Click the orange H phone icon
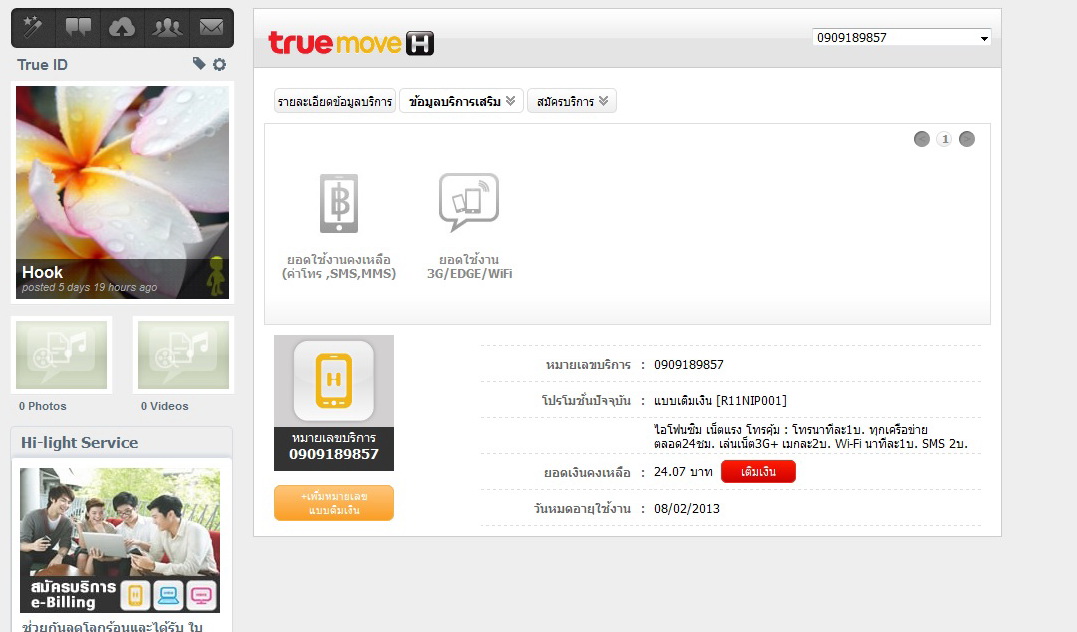 point(334,381)
